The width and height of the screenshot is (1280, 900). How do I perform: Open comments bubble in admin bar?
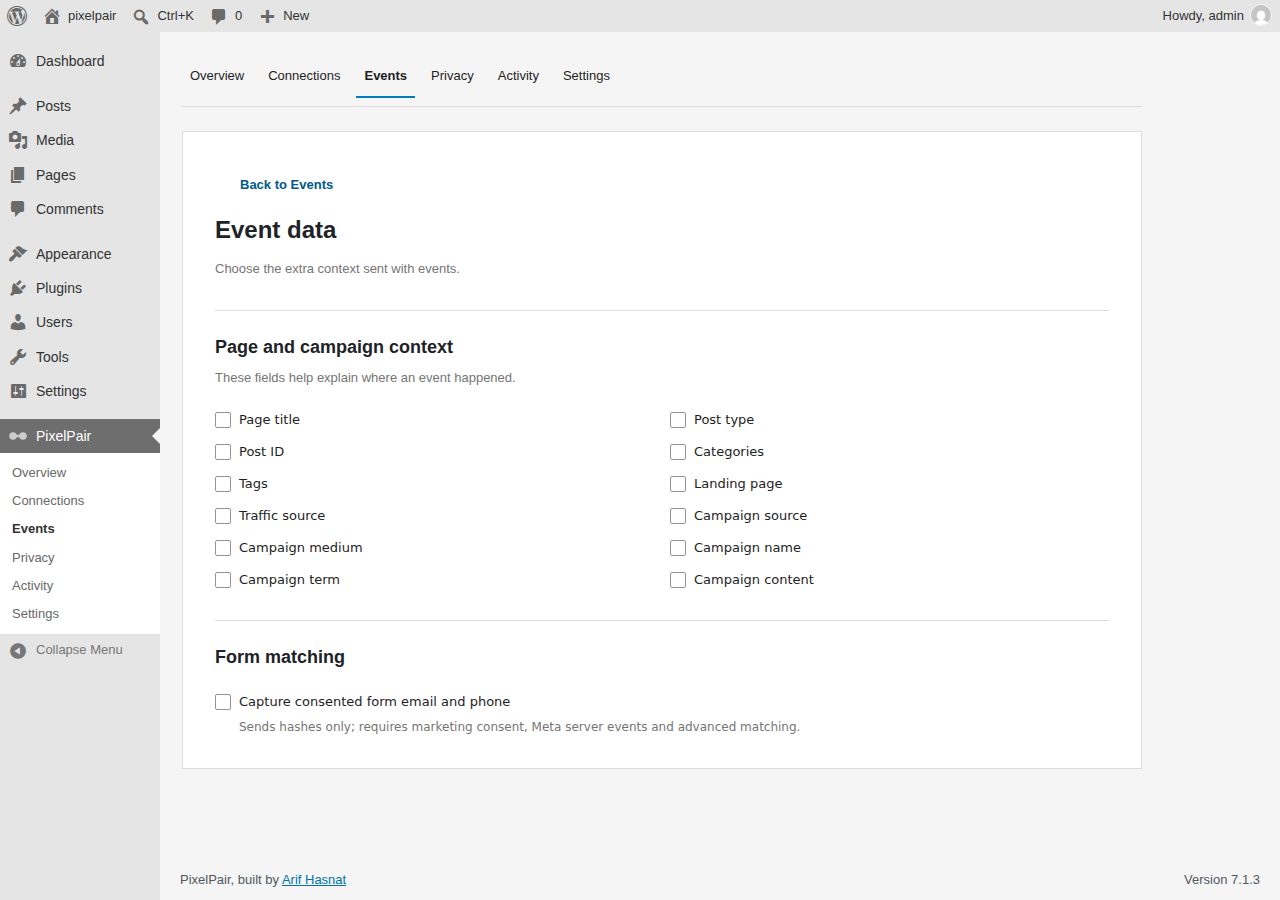(218, 16)
